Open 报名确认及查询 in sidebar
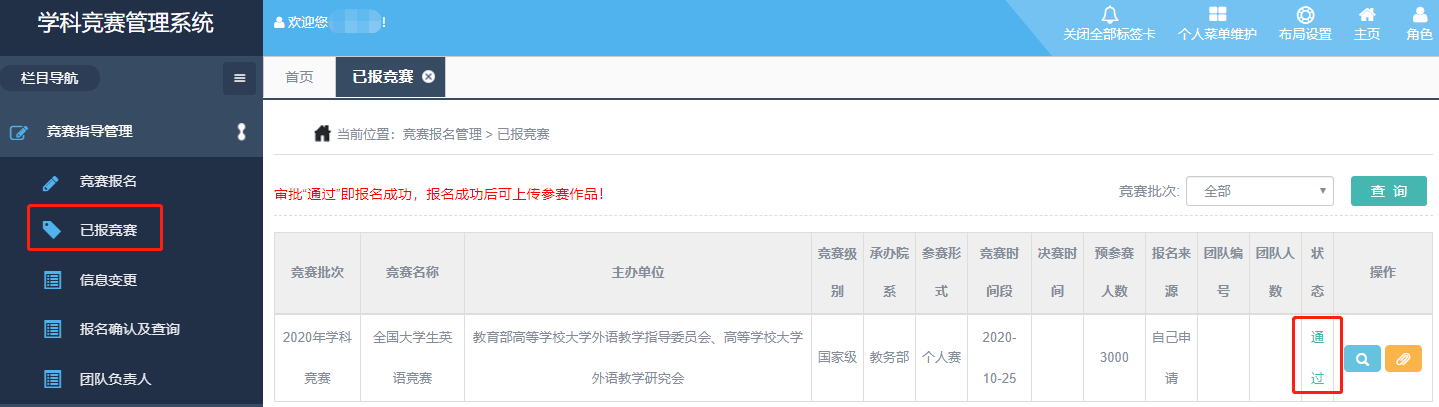 129,329
